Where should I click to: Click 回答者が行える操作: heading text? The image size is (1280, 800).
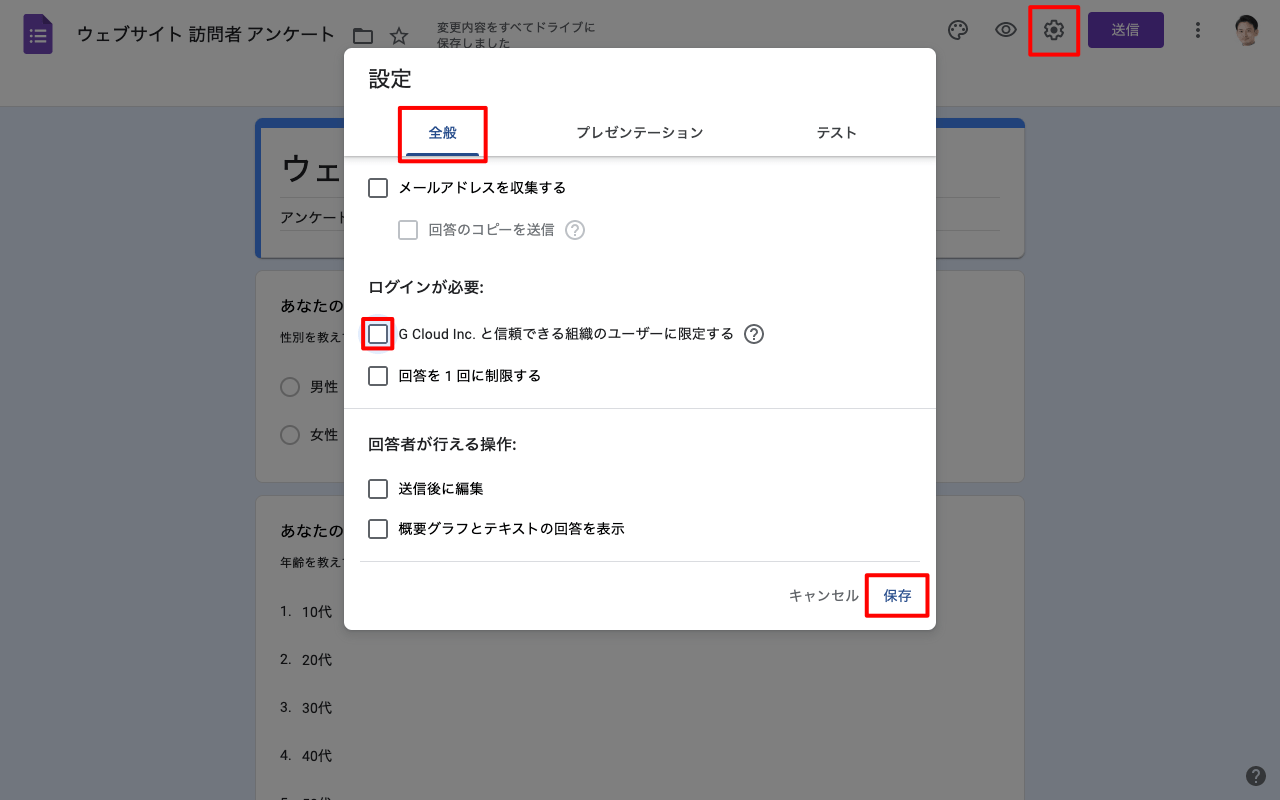[442, 444]
